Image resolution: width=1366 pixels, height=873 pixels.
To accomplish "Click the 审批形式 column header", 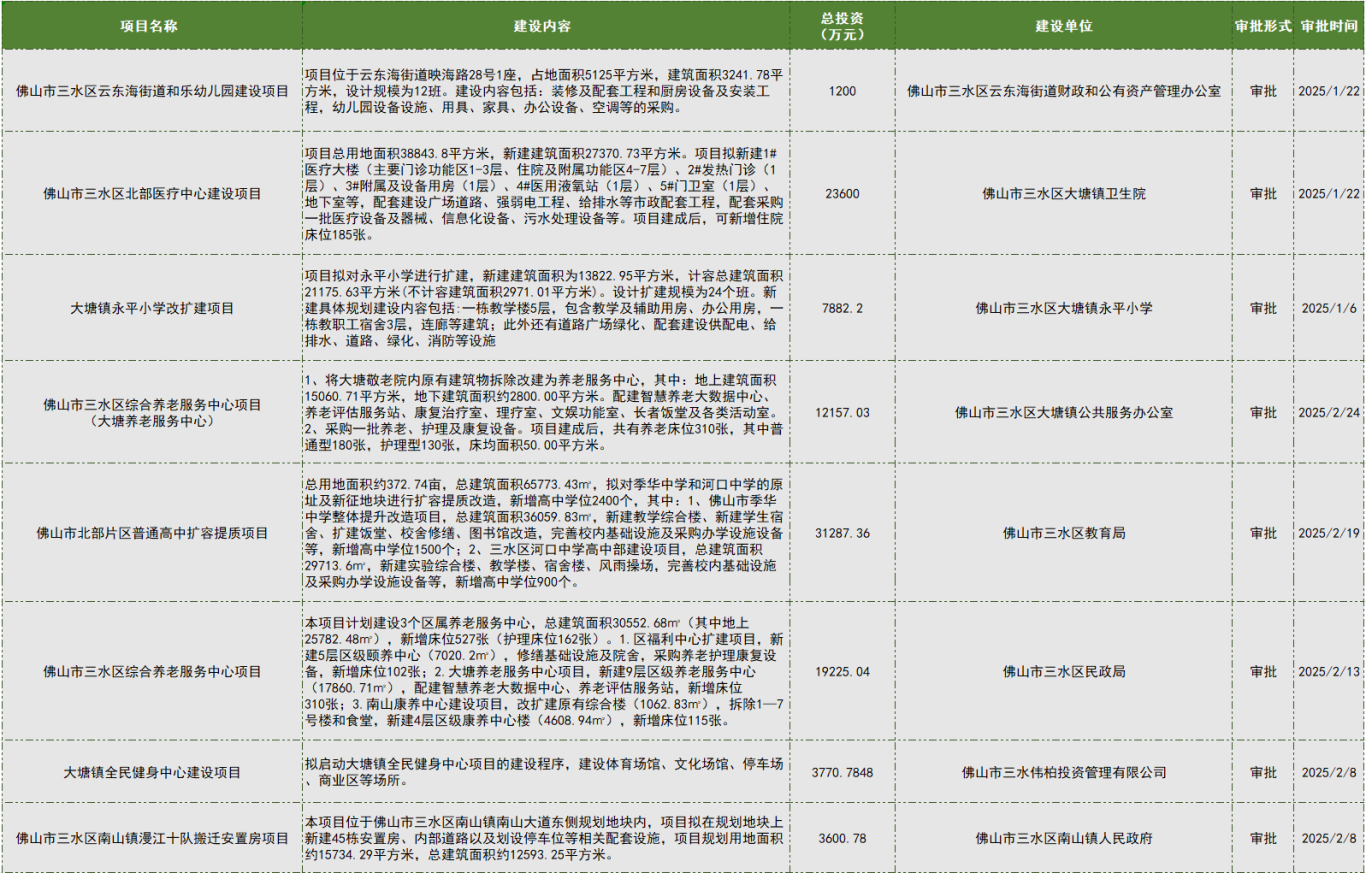I will click(1263, 26).
